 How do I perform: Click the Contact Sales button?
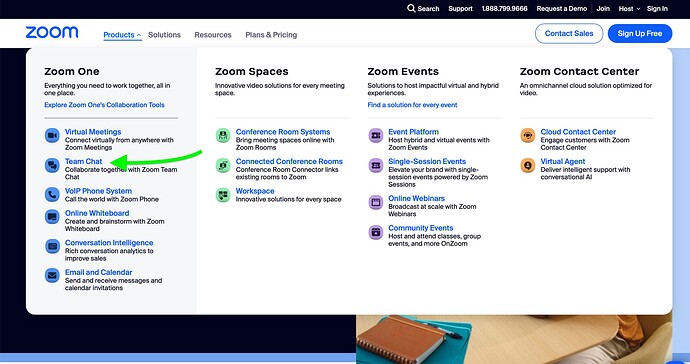point(569,33)
